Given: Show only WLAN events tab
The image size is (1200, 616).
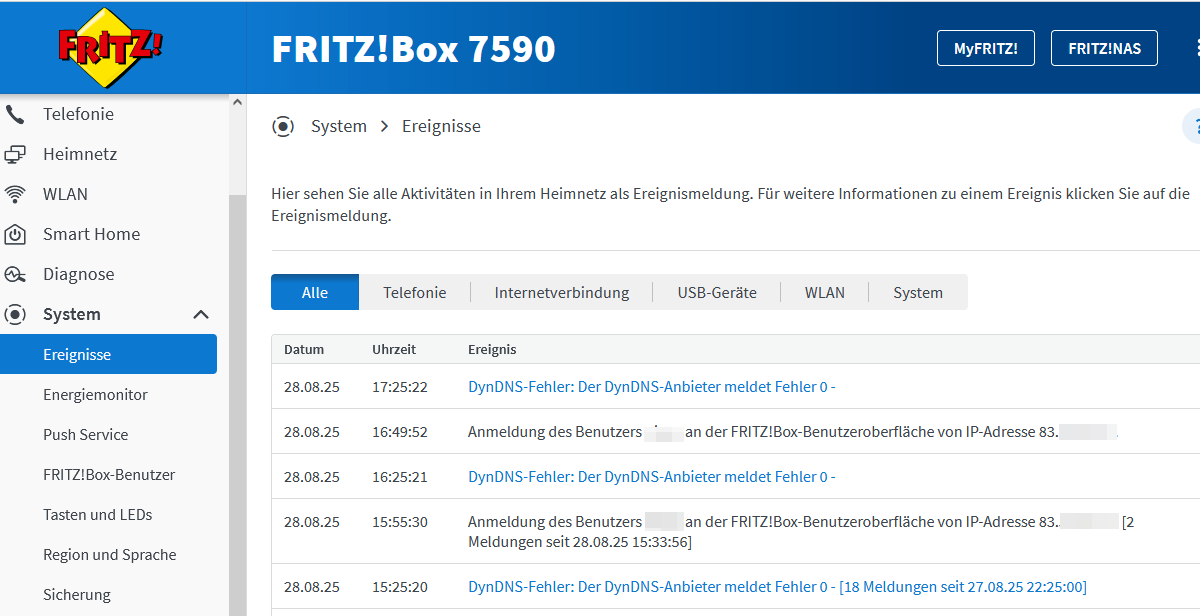Looking at the screenshot, I should tap(824, 293).
